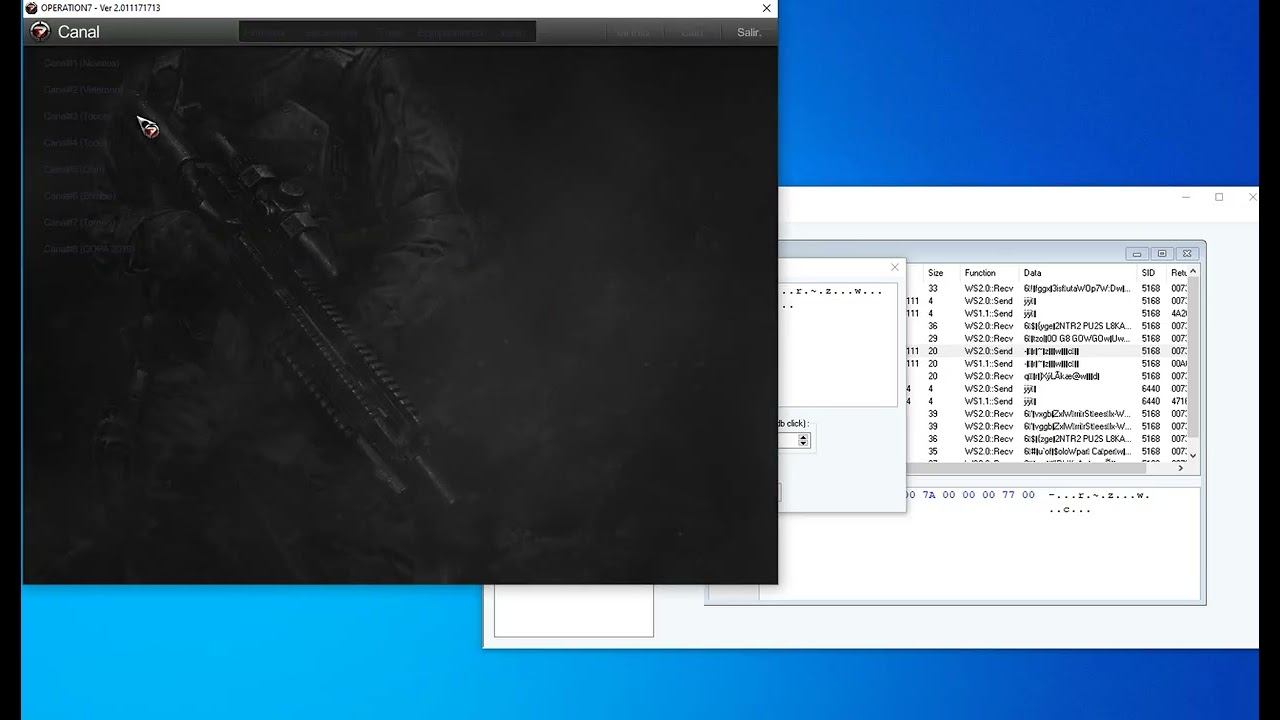This screenshot has width=1280, height=720.
Task: Click packet list vertical scrollbar up arrow
Action: click(x=1193, y=272)
